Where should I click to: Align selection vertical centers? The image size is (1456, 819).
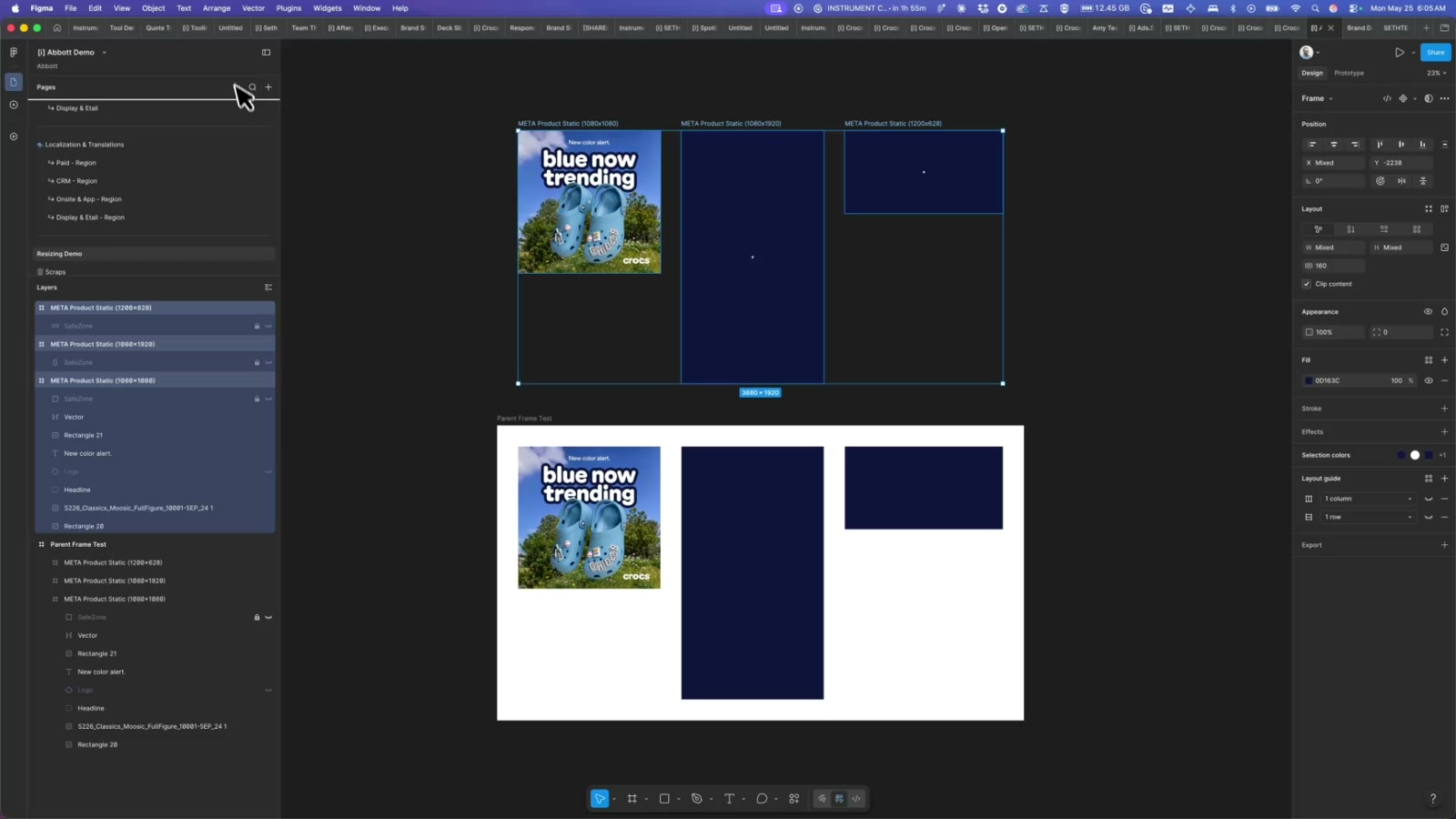(1401, 145)
